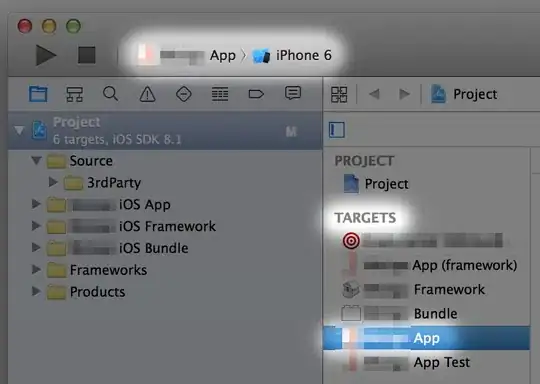Show the Symbol navigator
Viewport: 540px width, 384px height.
pos(74,94)
